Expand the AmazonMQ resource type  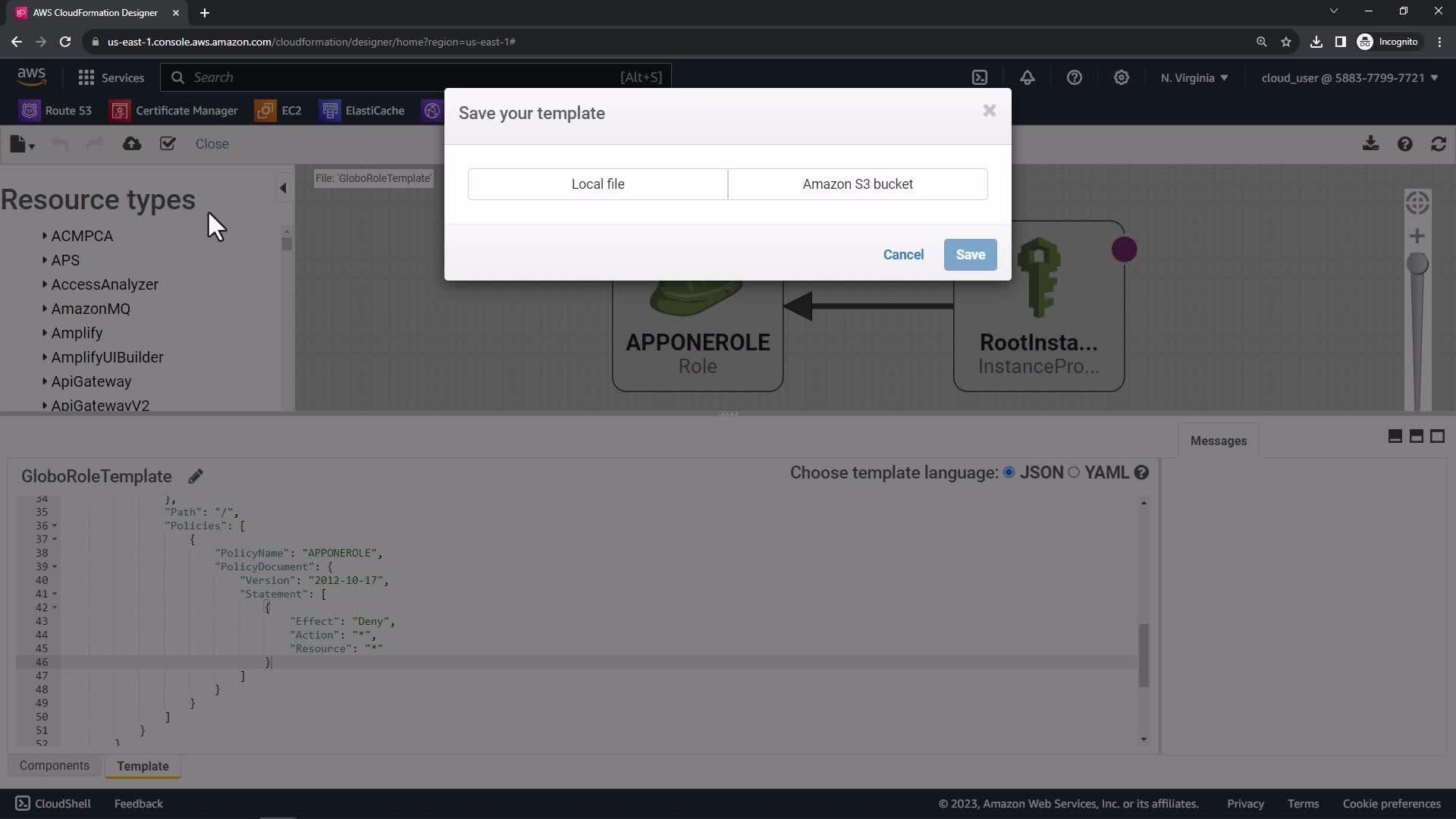(90, 309)
